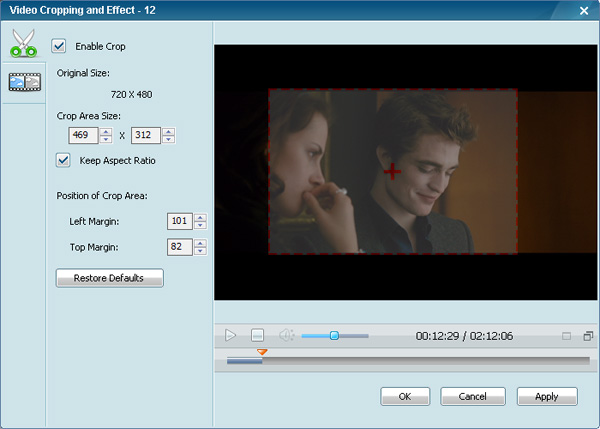
Task: Confirm changes with the OK button
Action: (405, 396)
